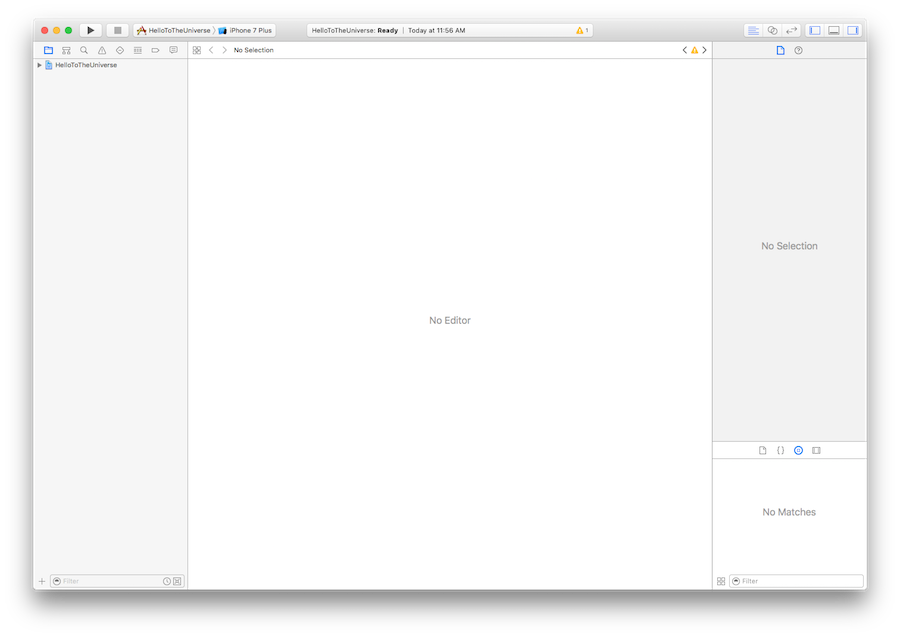The width and height of the screenshot is (900, 637).
Task: Open the Object library circle icon
Action: (x=798, y=449)
